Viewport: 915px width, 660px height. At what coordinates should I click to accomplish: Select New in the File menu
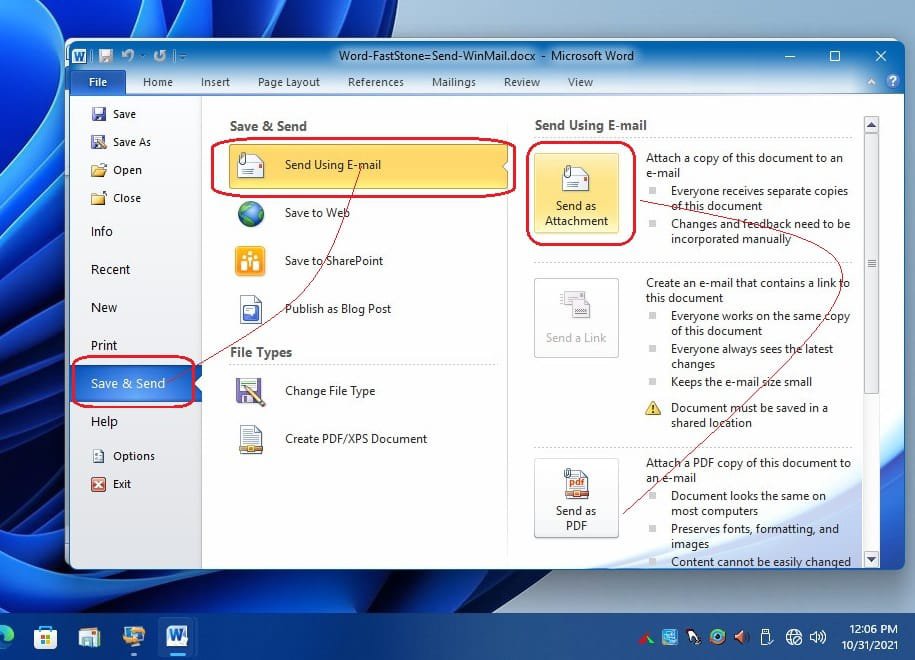(104, 308)
